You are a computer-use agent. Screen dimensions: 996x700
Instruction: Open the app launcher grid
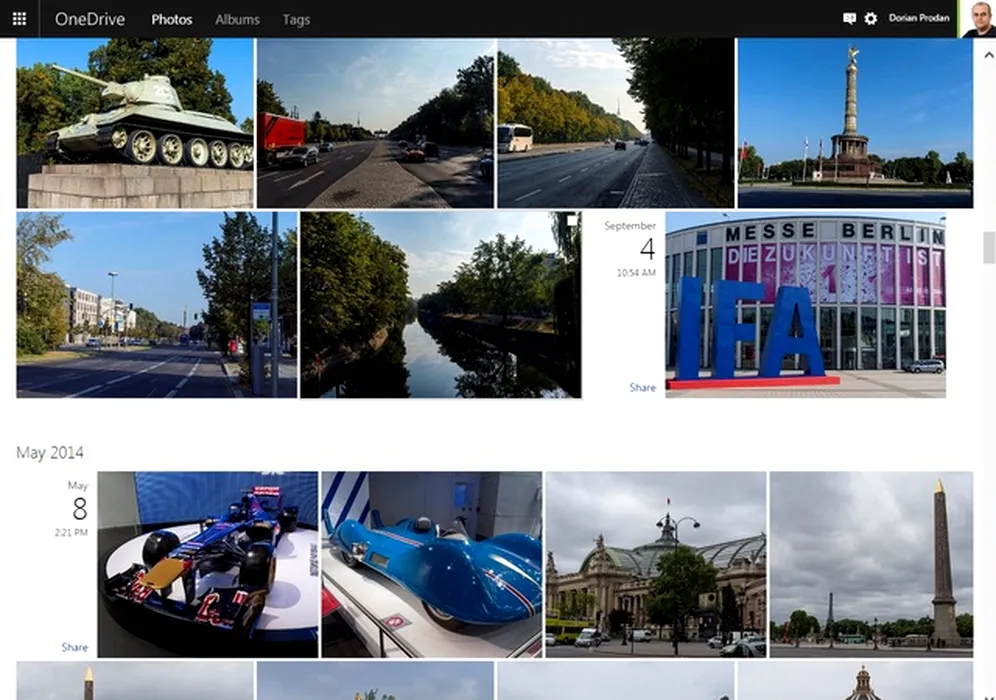19,19
